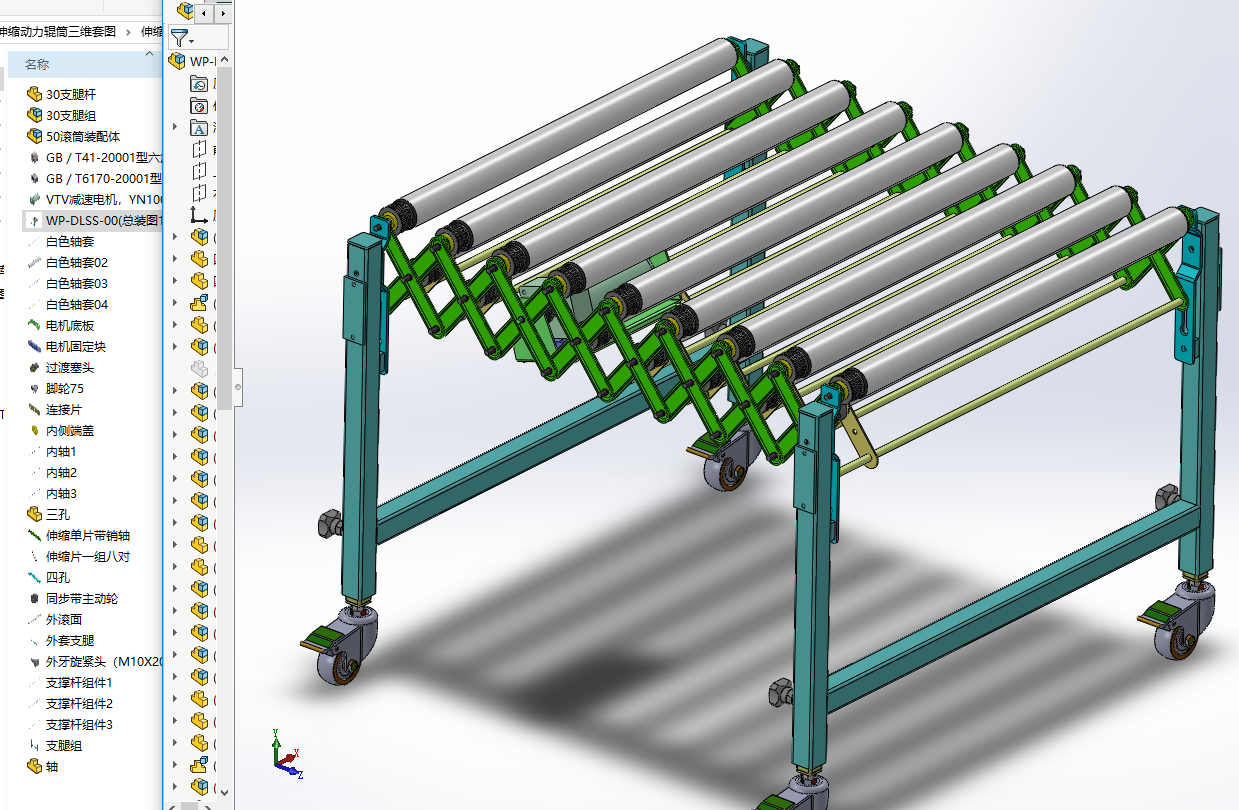The height and width of the screenshot is (810, 1239).
Task: Select the WP- root assembly icon in tree
Action: (x=179, y=62)
